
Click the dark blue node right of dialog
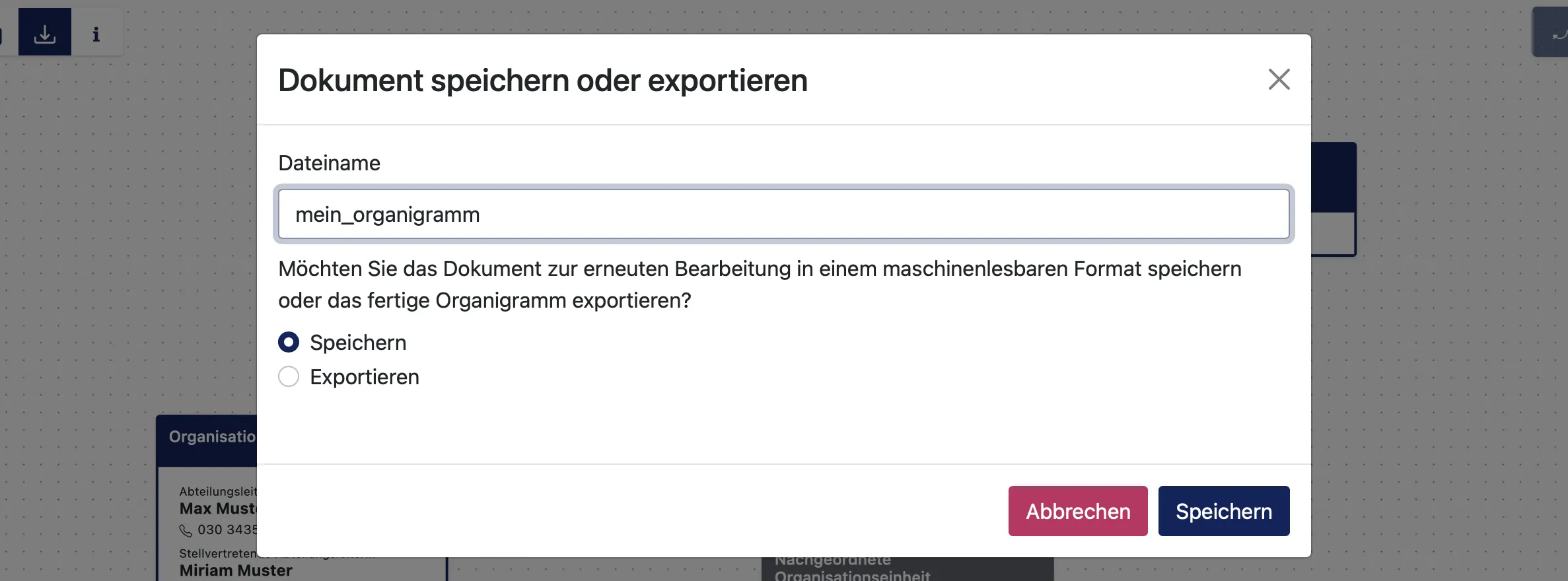pos(1334,177)
